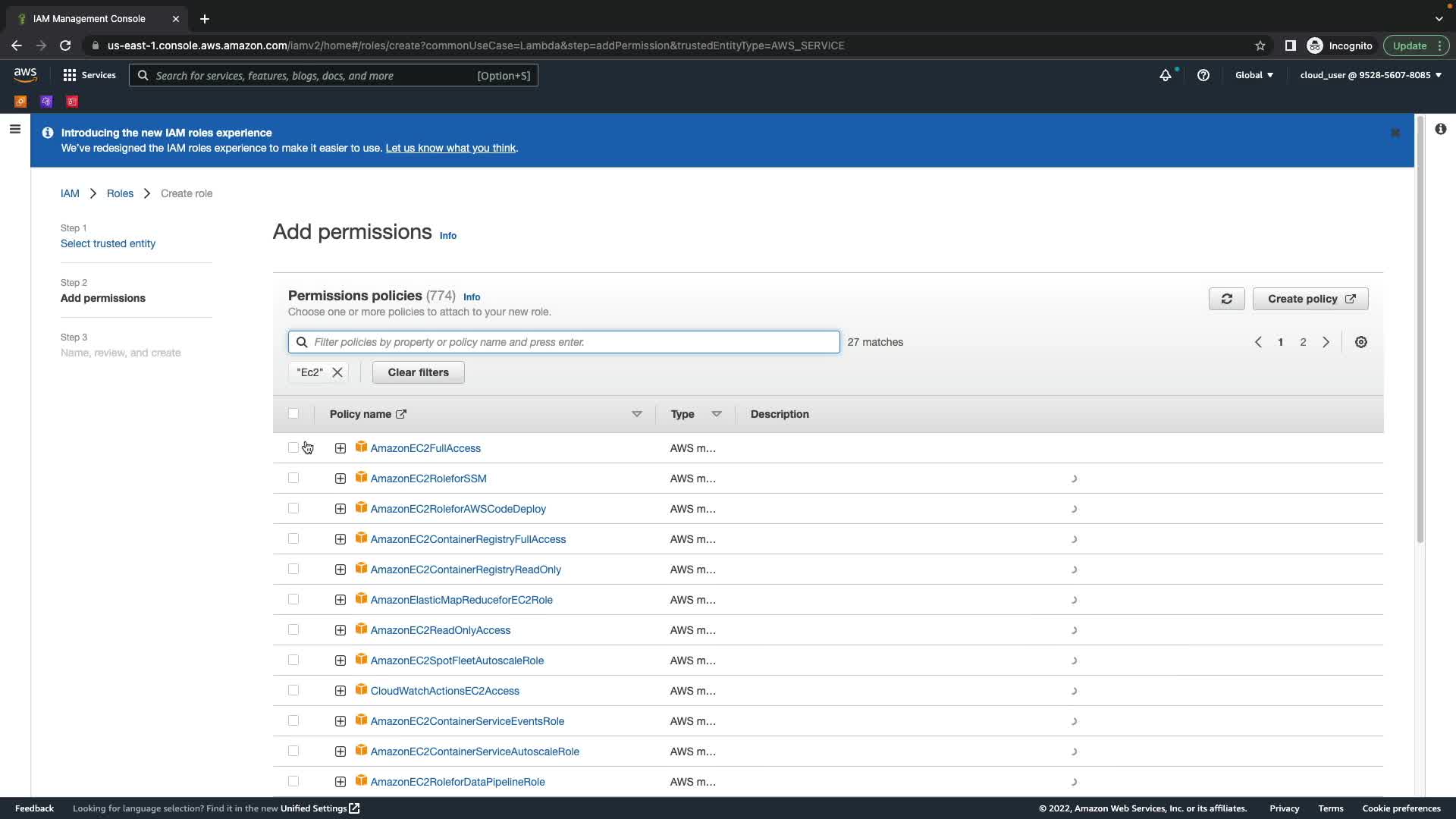This screenshot has width=1456, height=819.
Task: Open the right-side info panel icon
Action: coord(1440,129)
